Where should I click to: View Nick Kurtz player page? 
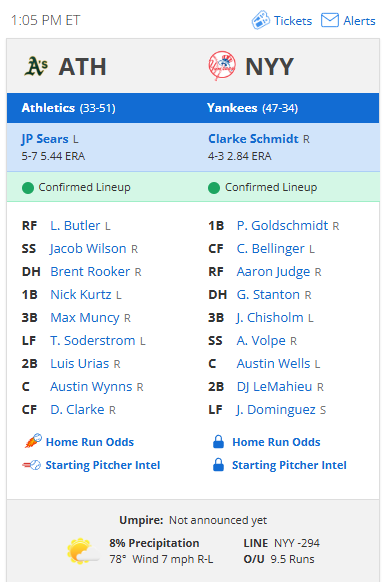(x=81, y=294)
